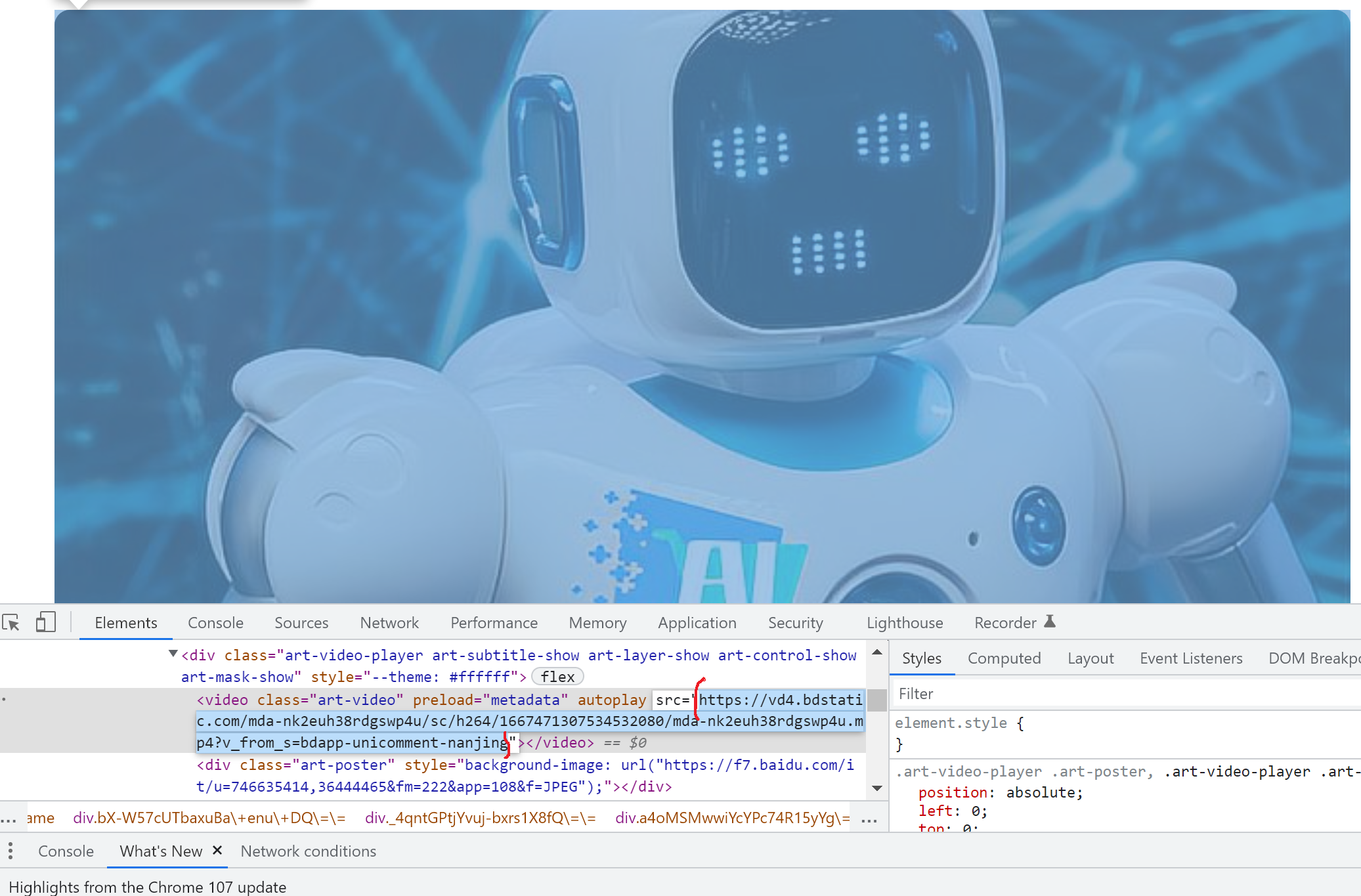
Task: Expand the right breadcrumb ellipsis
Action: point(869,818)
